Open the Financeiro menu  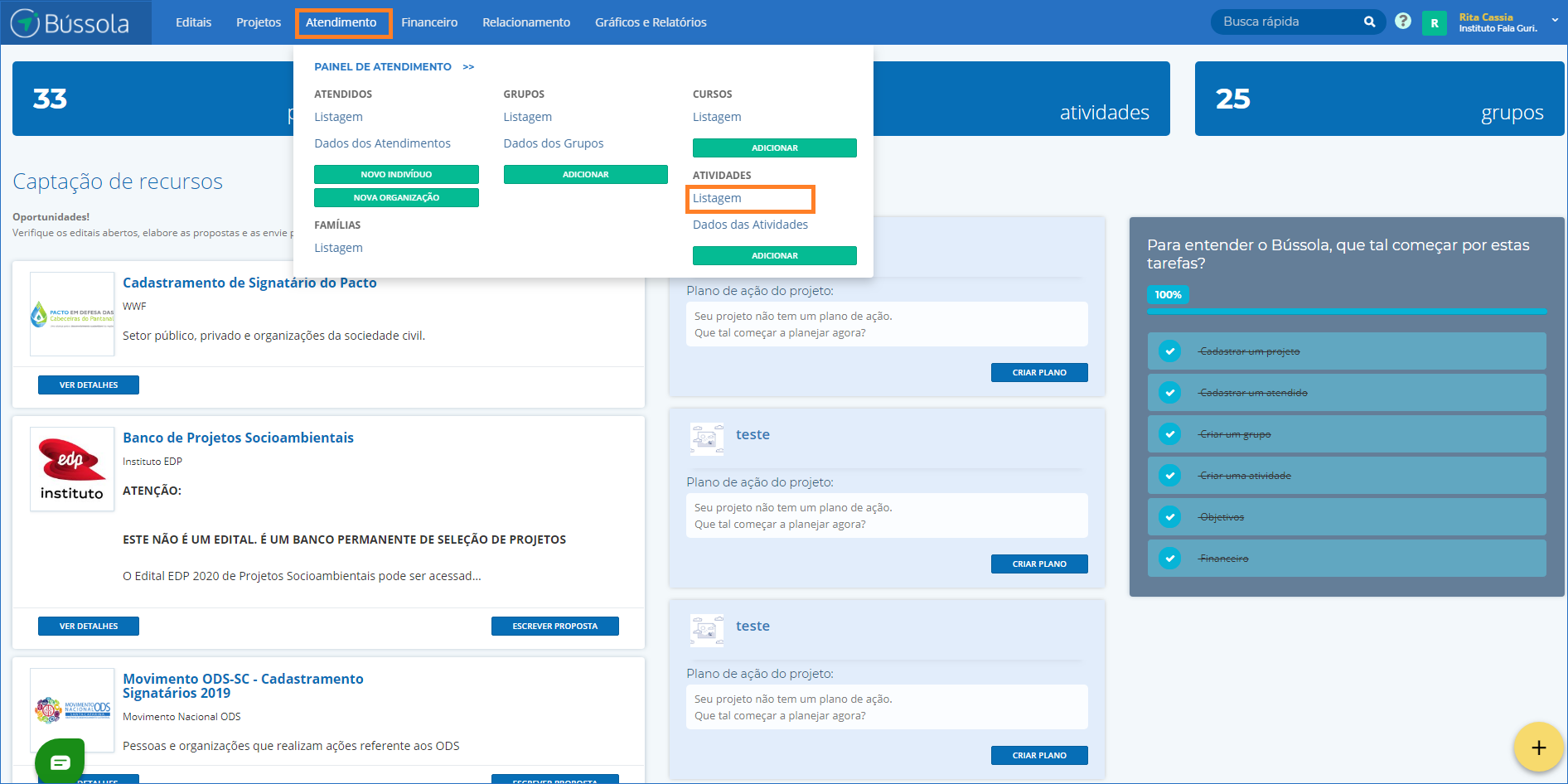(x=429, y=22)
